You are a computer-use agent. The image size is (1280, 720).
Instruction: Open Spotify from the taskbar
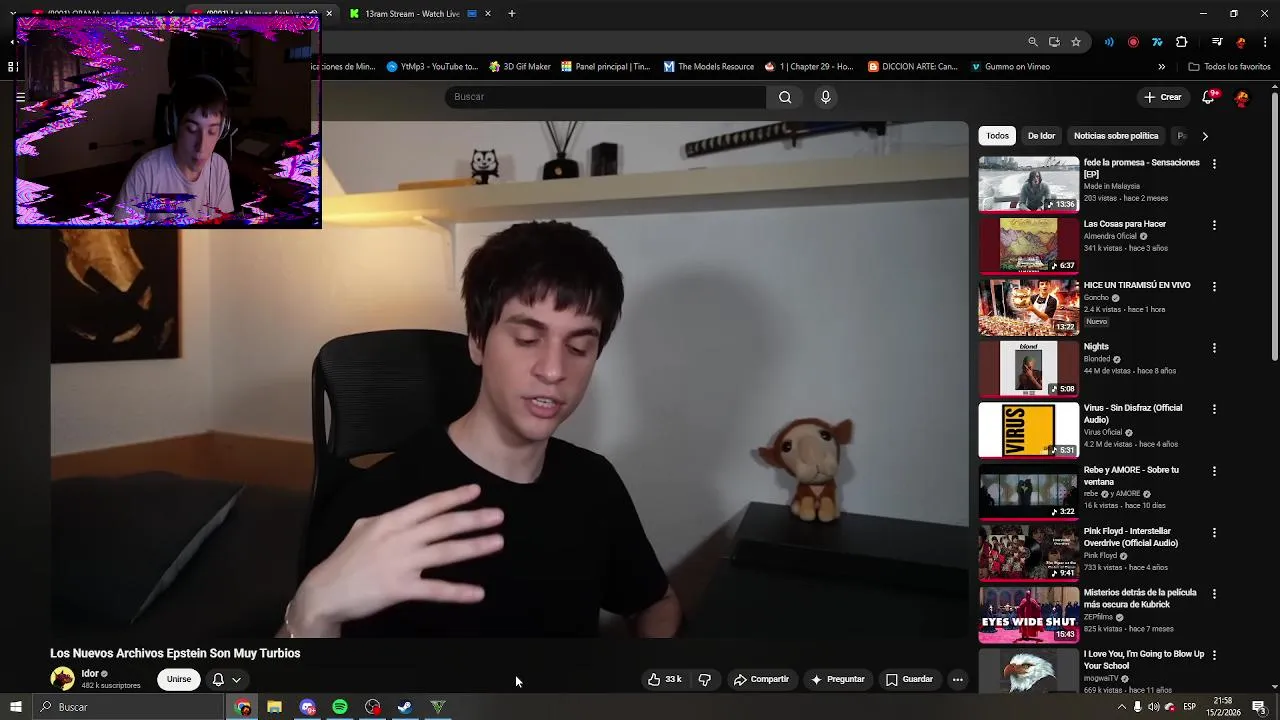click(340, 707)
